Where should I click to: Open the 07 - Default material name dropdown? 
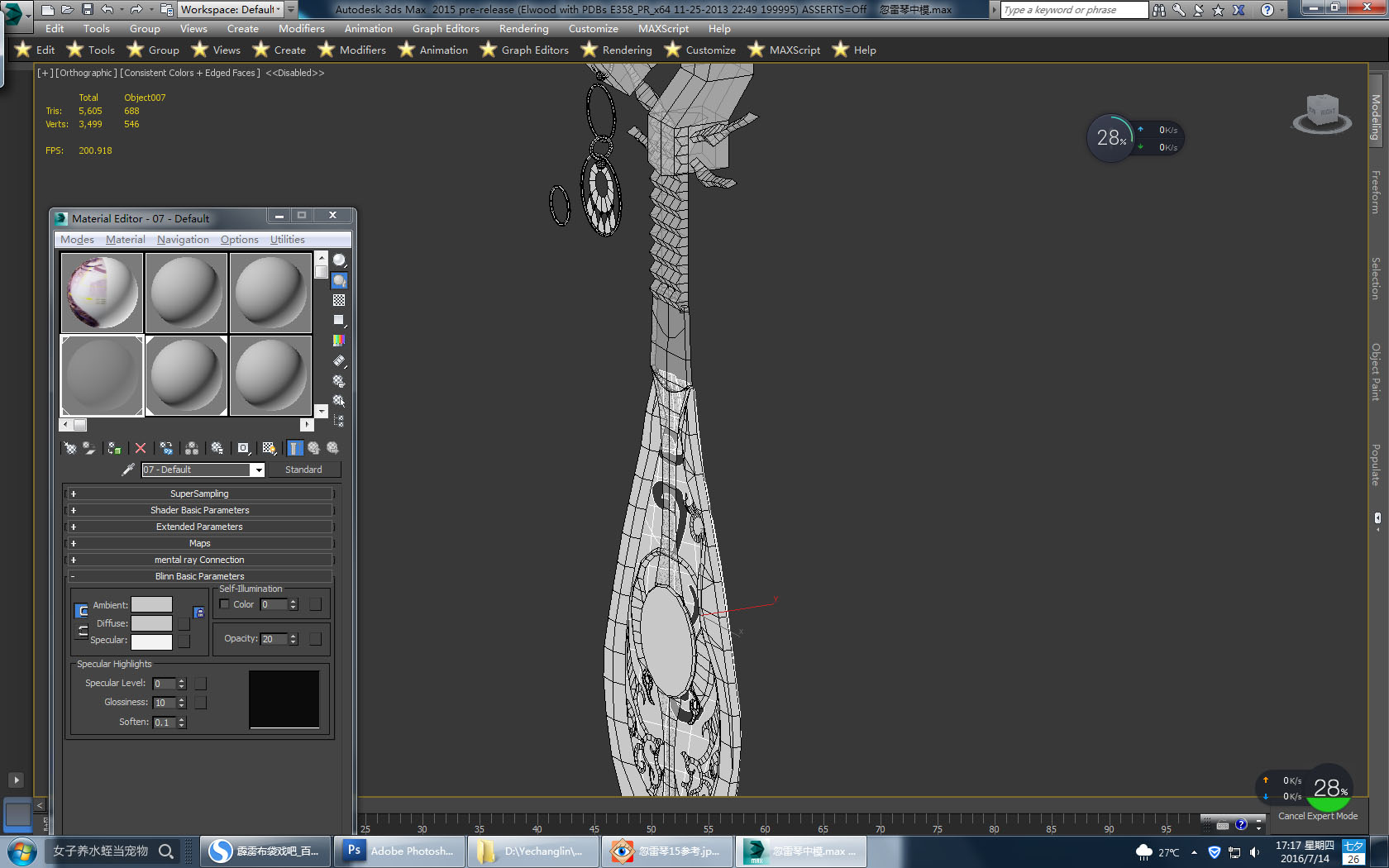(258, 470)
